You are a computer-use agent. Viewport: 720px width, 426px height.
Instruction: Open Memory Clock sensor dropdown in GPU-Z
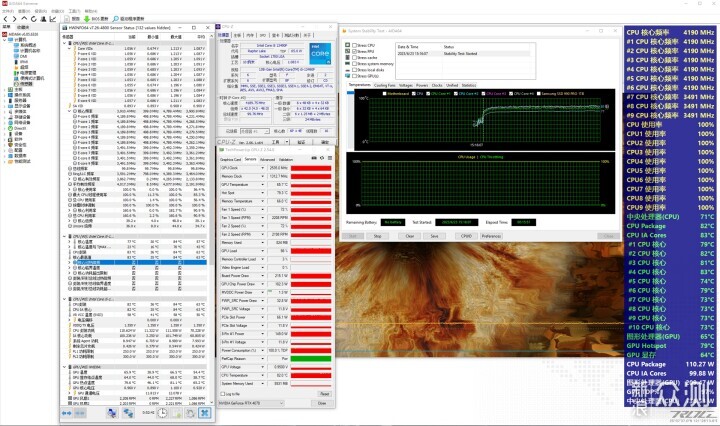(x=263, y=176)
